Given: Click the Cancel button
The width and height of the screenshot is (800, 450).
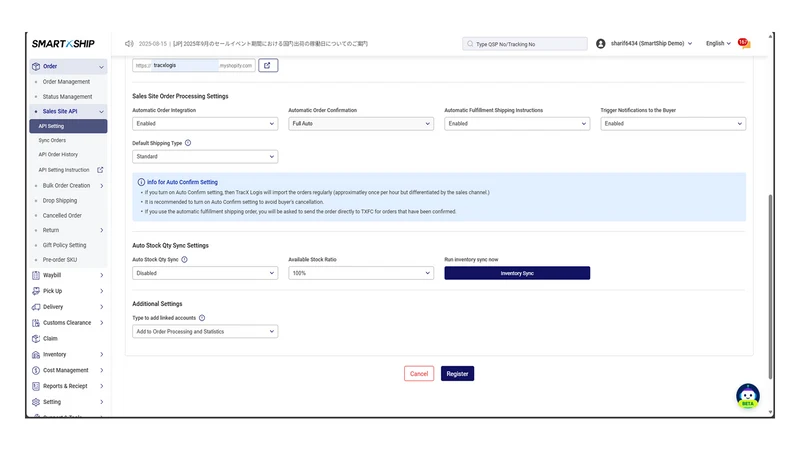Looking at the screenshot, I should pos(419,373).
